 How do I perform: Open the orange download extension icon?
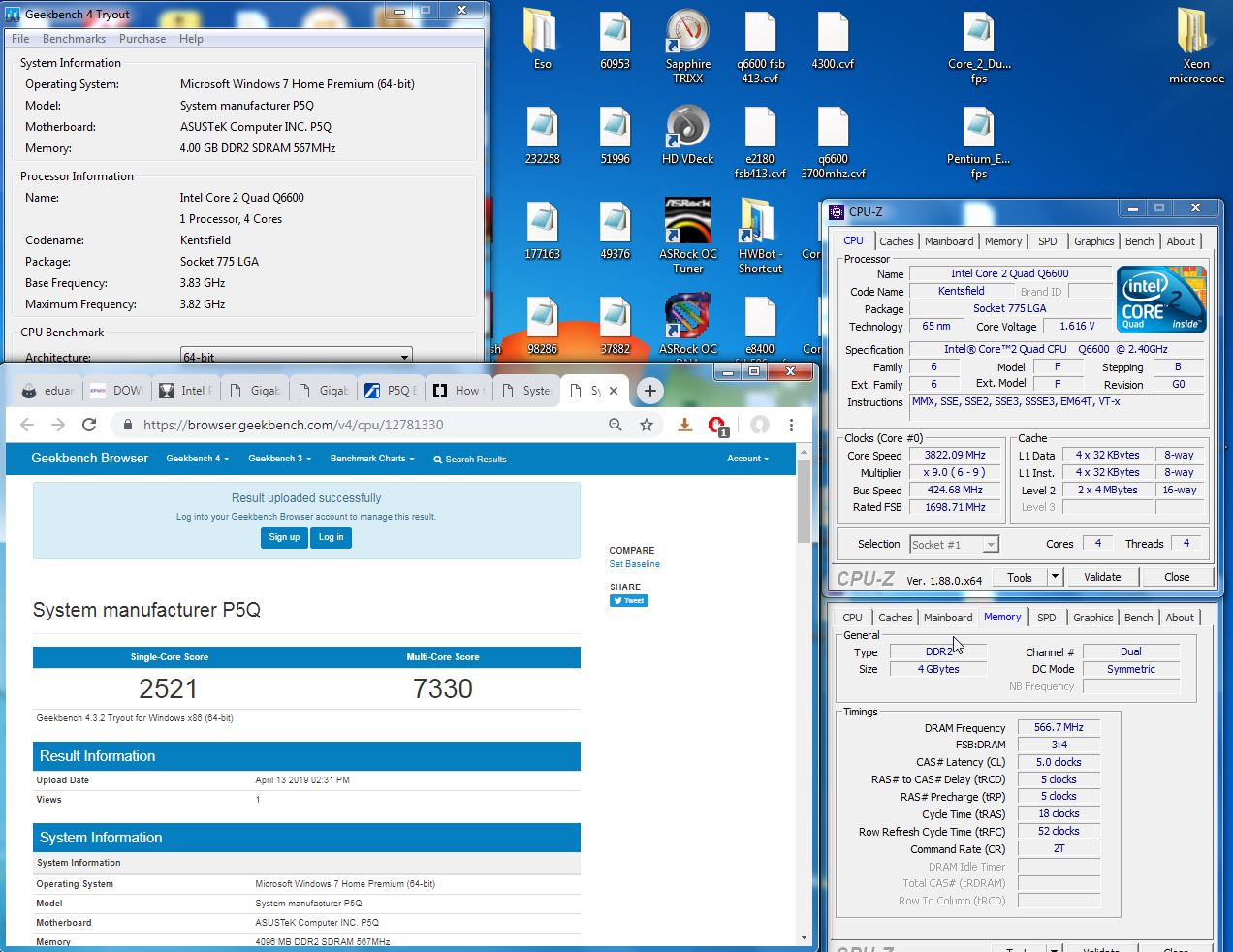point(684,425)
